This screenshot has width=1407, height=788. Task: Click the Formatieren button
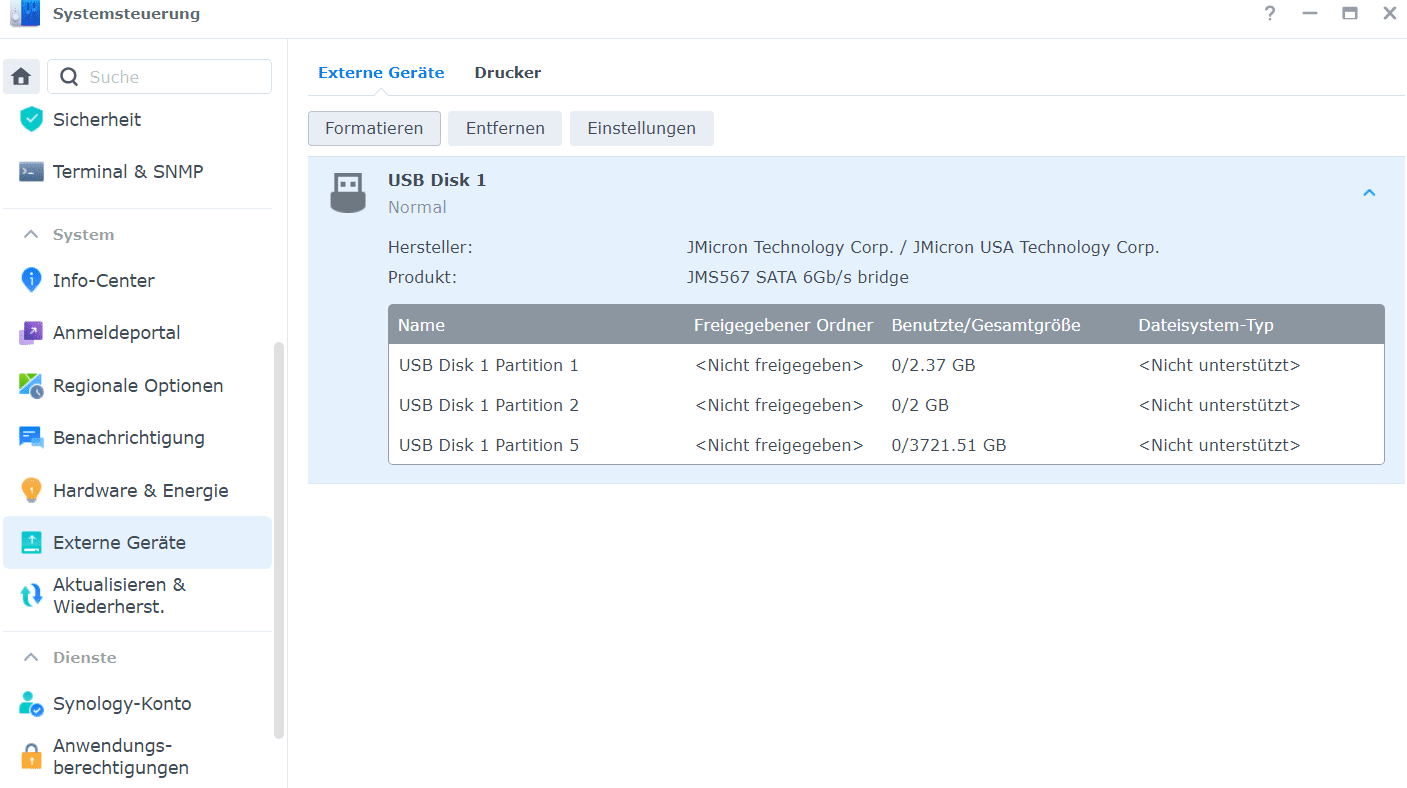[x=374, y=128]
